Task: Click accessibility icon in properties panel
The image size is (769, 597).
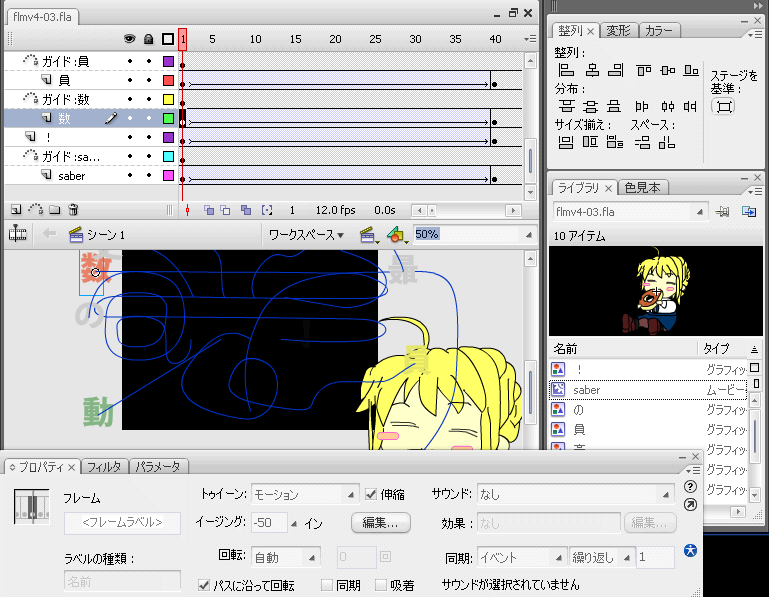Action: pos(691,550)
